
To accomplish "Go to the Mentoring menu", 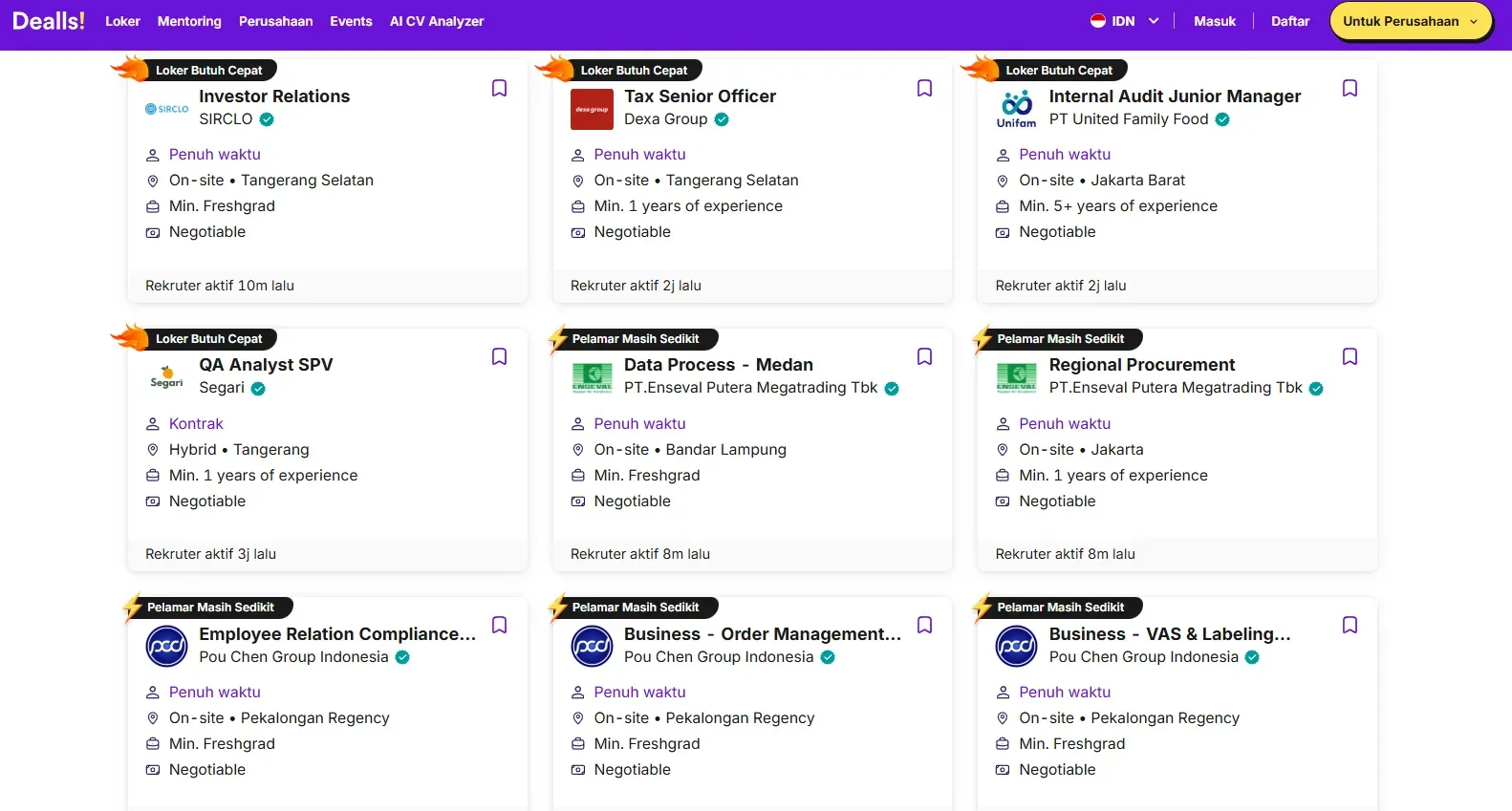I will tap(189, 21).
